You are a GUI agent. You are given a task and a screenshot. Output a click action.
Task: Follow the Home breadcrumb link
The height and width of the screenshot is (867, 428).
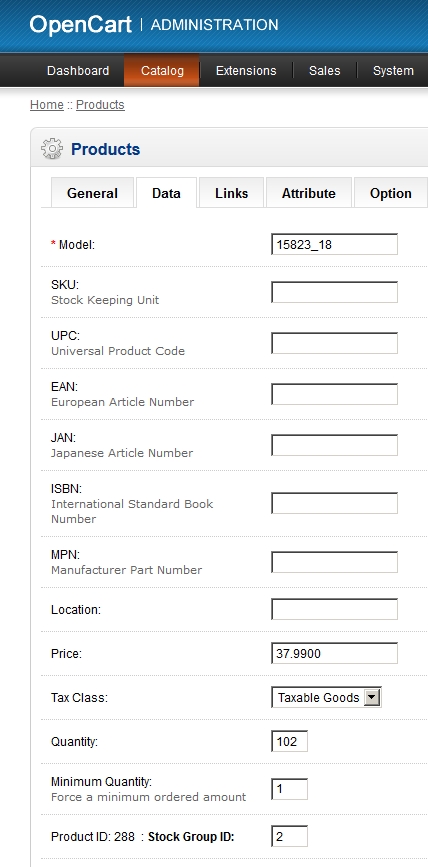click(x=46, y=105)
